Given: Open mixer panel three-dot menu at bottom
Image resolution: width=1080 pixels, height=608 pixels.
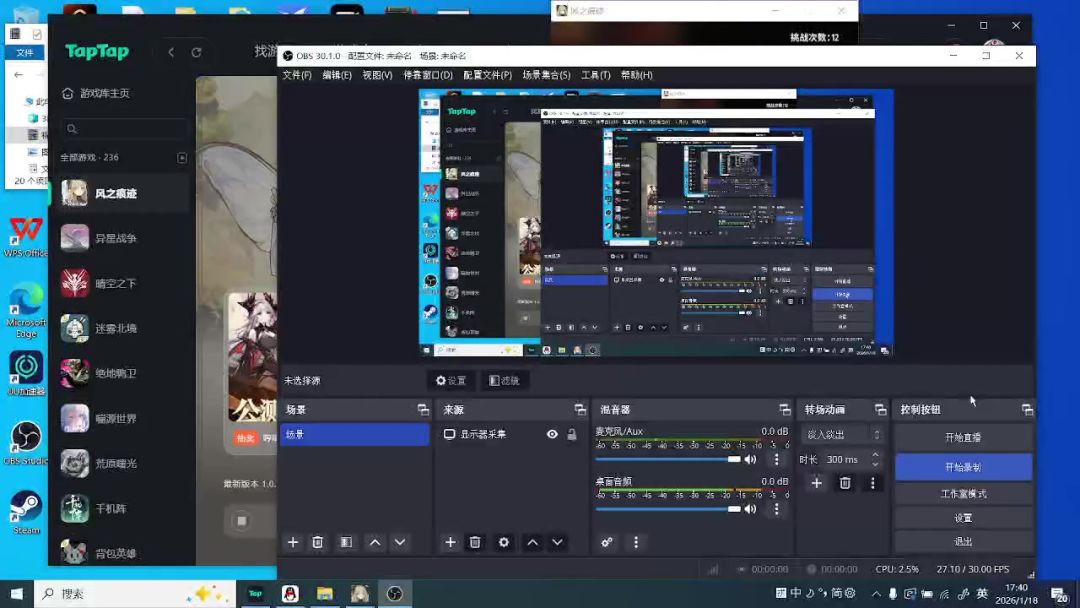Looking at the screenshot, I should (636, 543).
